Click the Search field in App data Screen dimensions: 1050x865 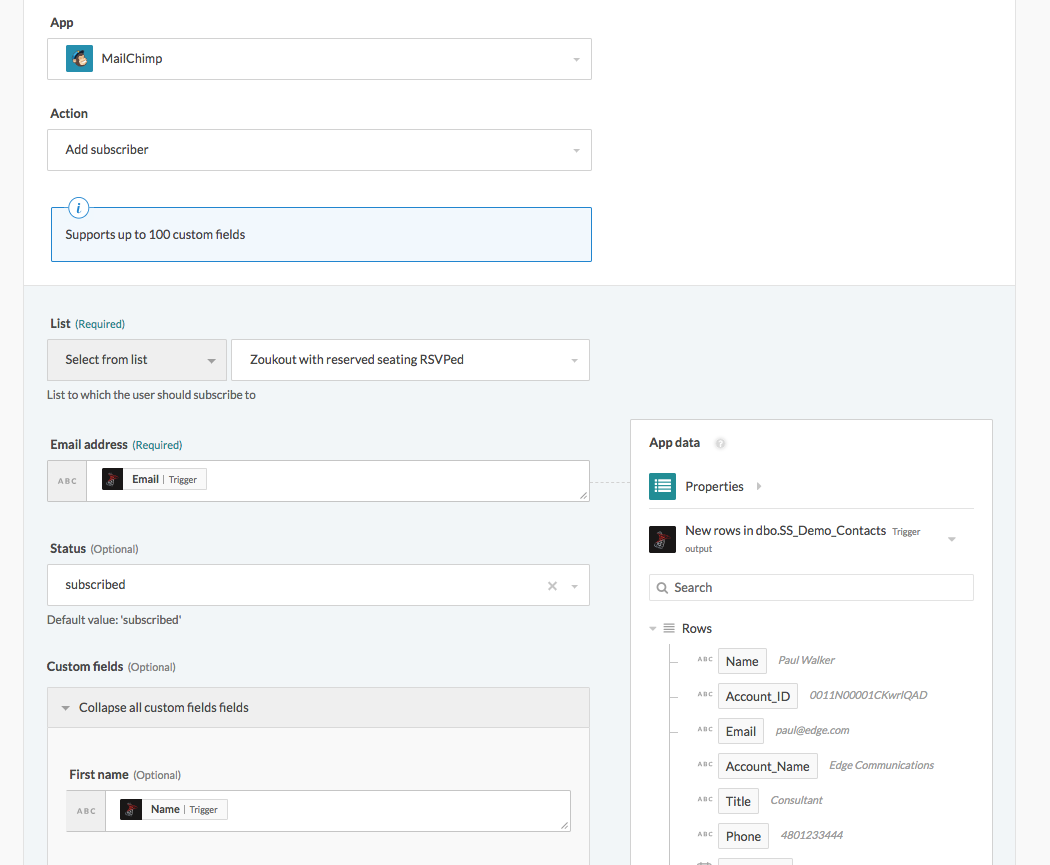pos(810,587)
